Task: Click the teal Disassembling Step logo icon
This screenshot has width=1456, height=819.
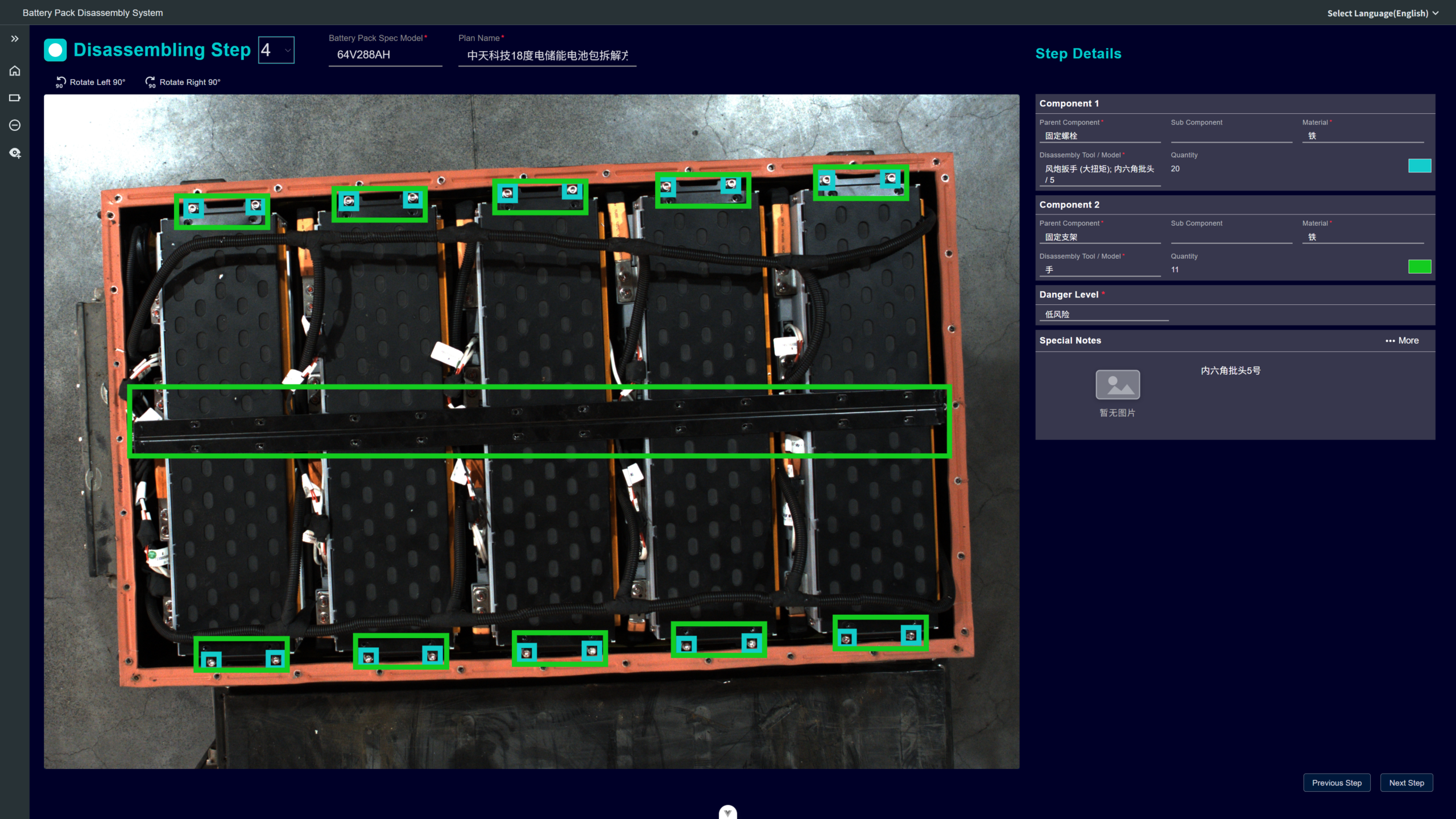Action: 55,50
